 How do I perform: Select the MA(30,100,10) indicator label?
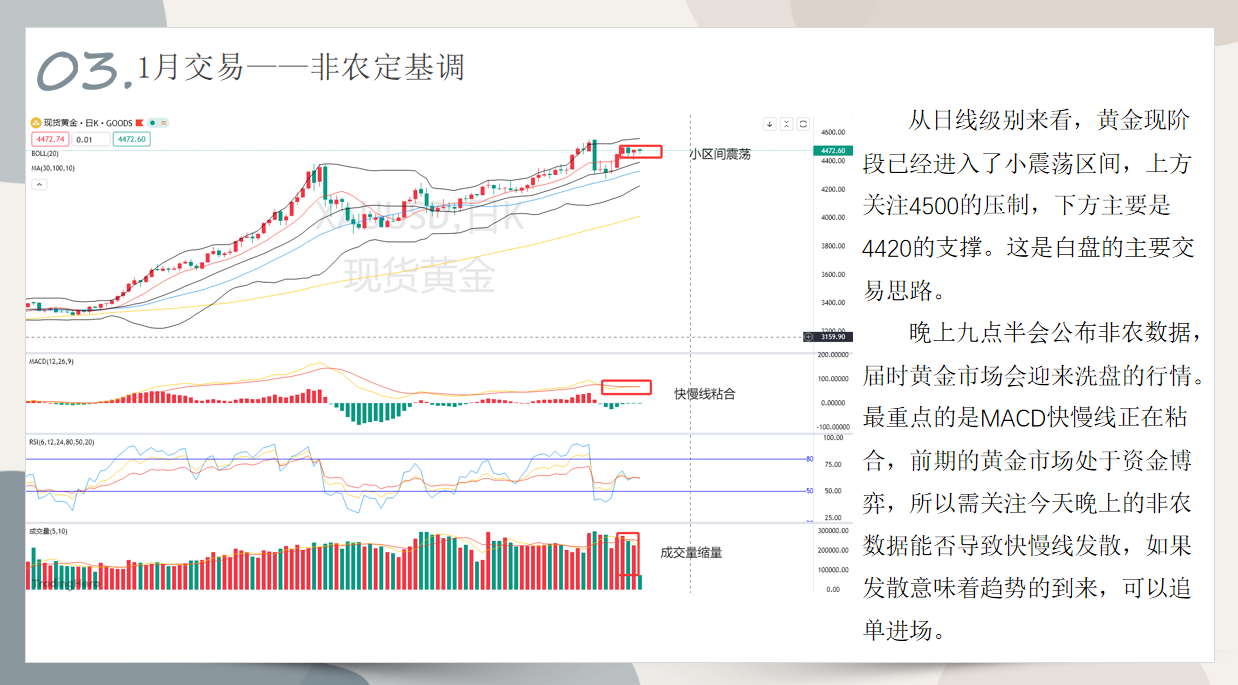52,168
